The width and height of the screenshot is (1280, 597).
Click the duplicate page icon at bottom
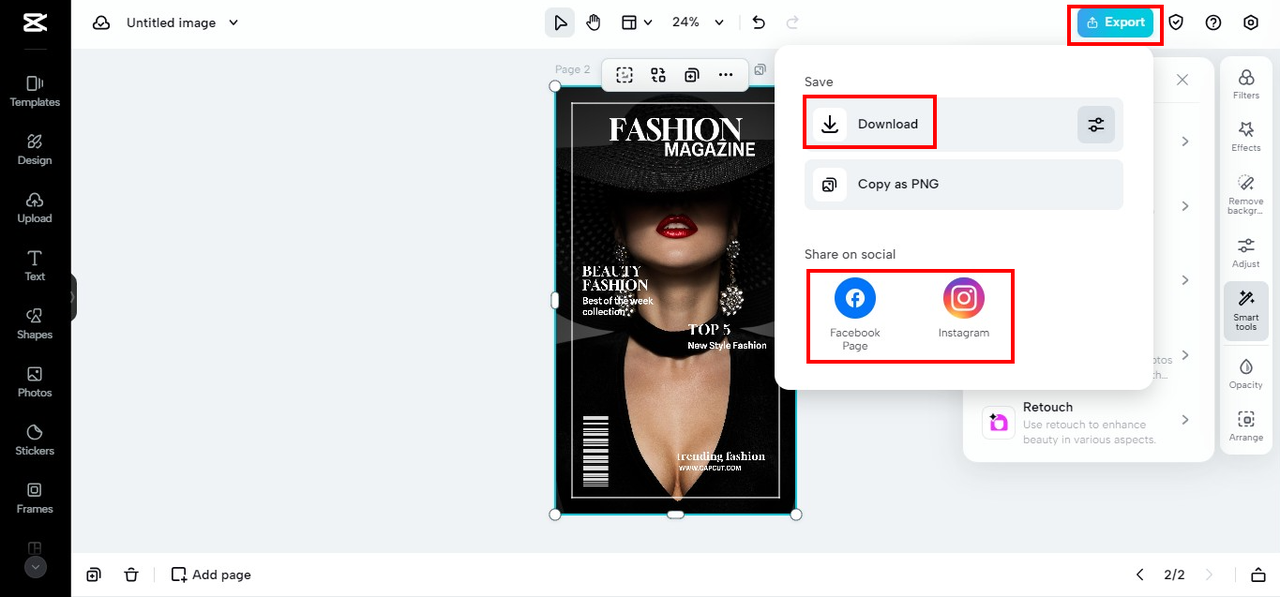coord(93,575)
